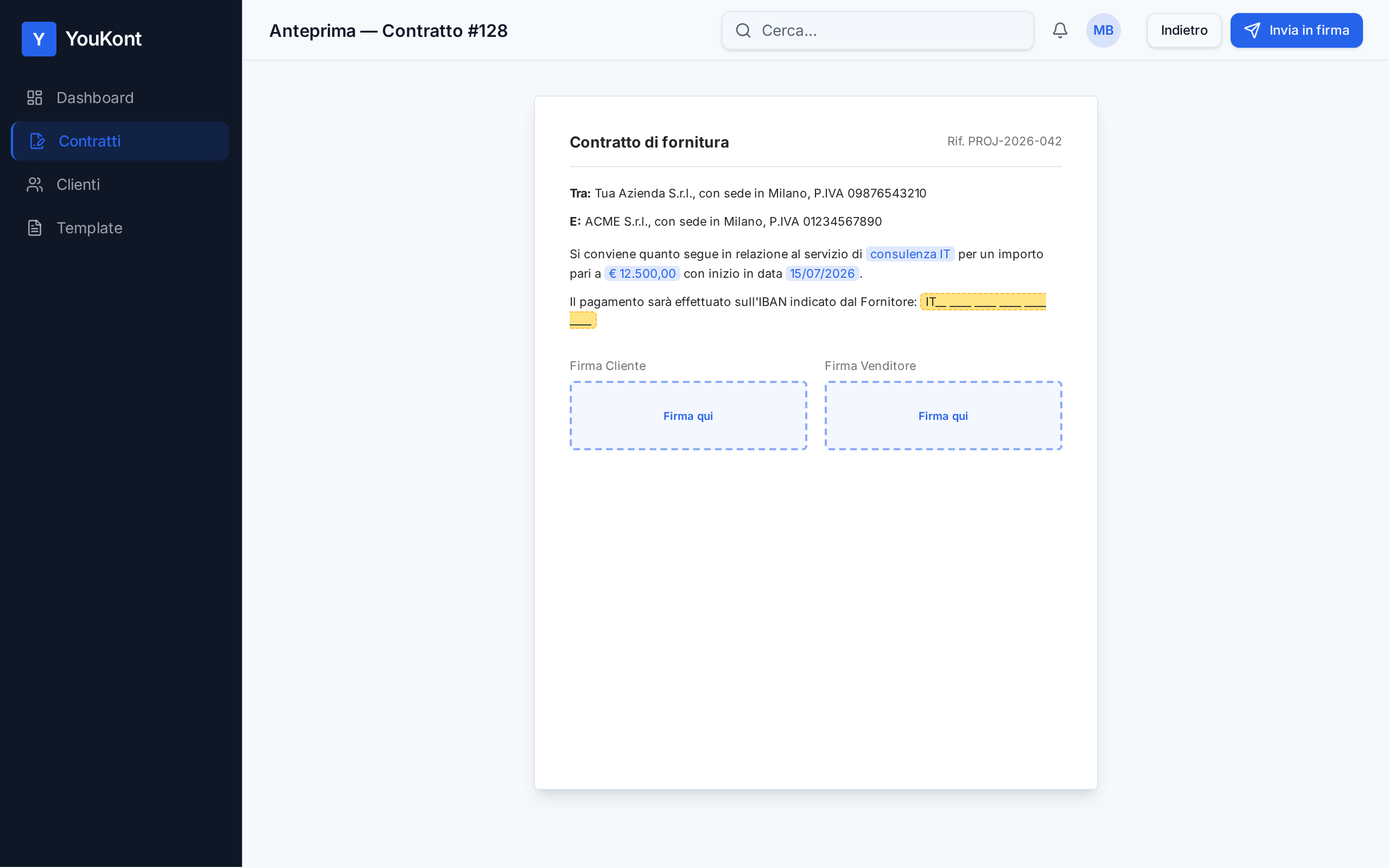Click the Firma Venditore label
Screen dimensions: 1389x868
tap(870, 366)
